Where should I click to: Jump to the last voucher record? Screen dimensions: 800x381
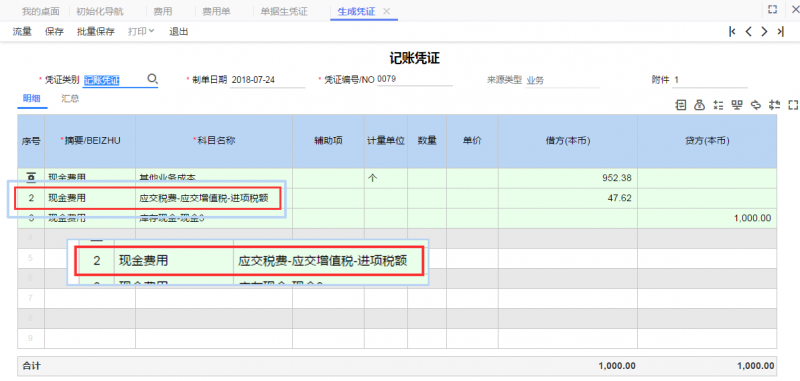point(780,32)
